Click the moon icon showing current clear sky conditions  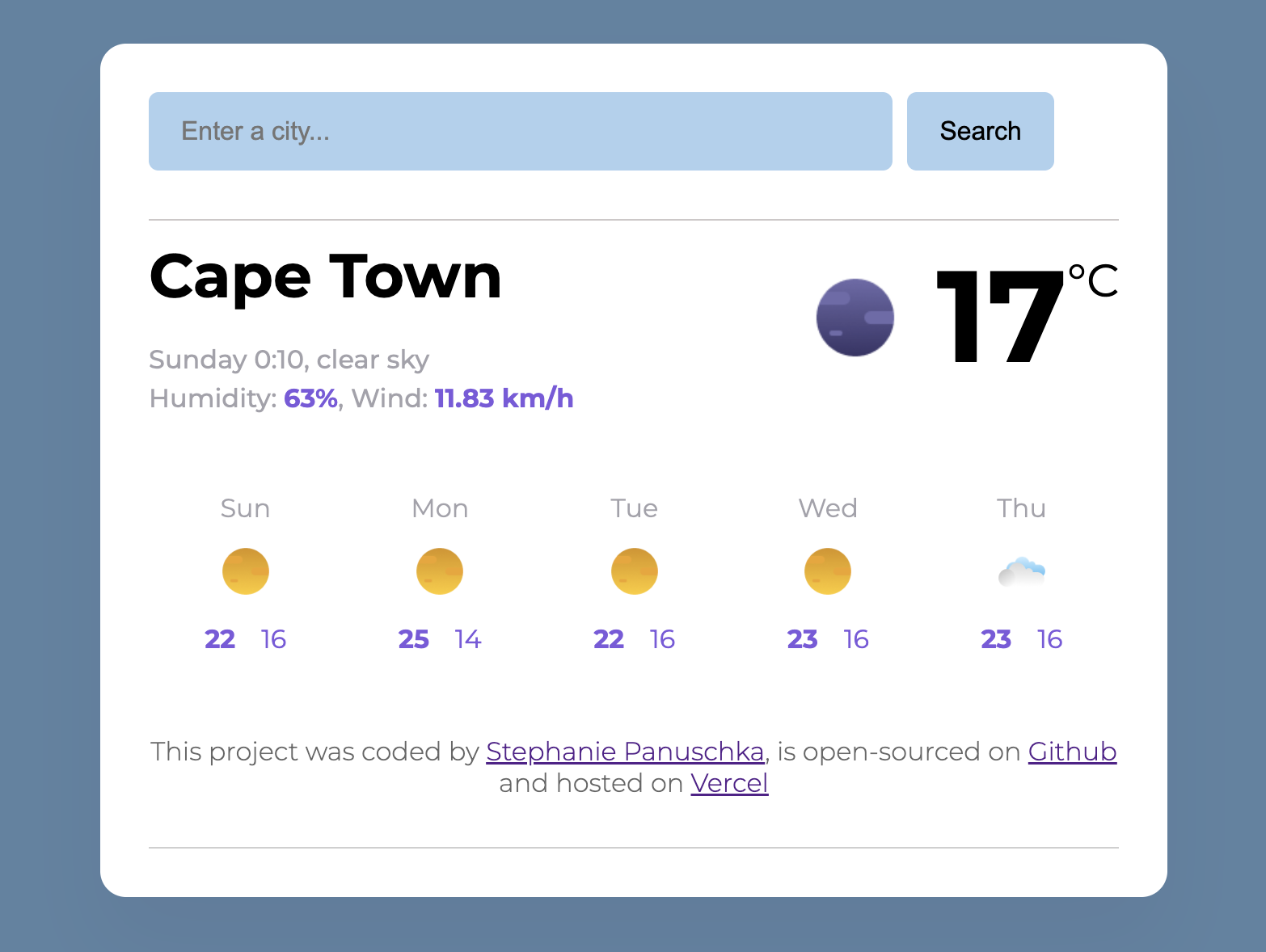(855, 318)
